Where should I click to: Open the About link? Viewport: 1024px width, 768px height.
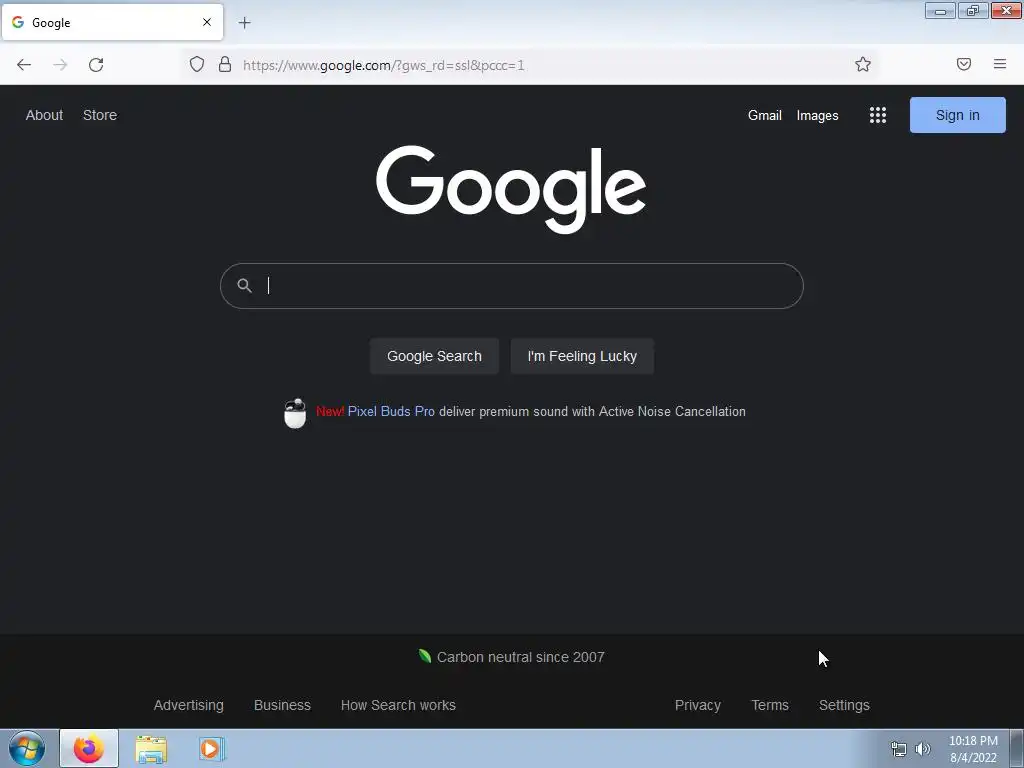pyautogui.click(x=44, y=115)
